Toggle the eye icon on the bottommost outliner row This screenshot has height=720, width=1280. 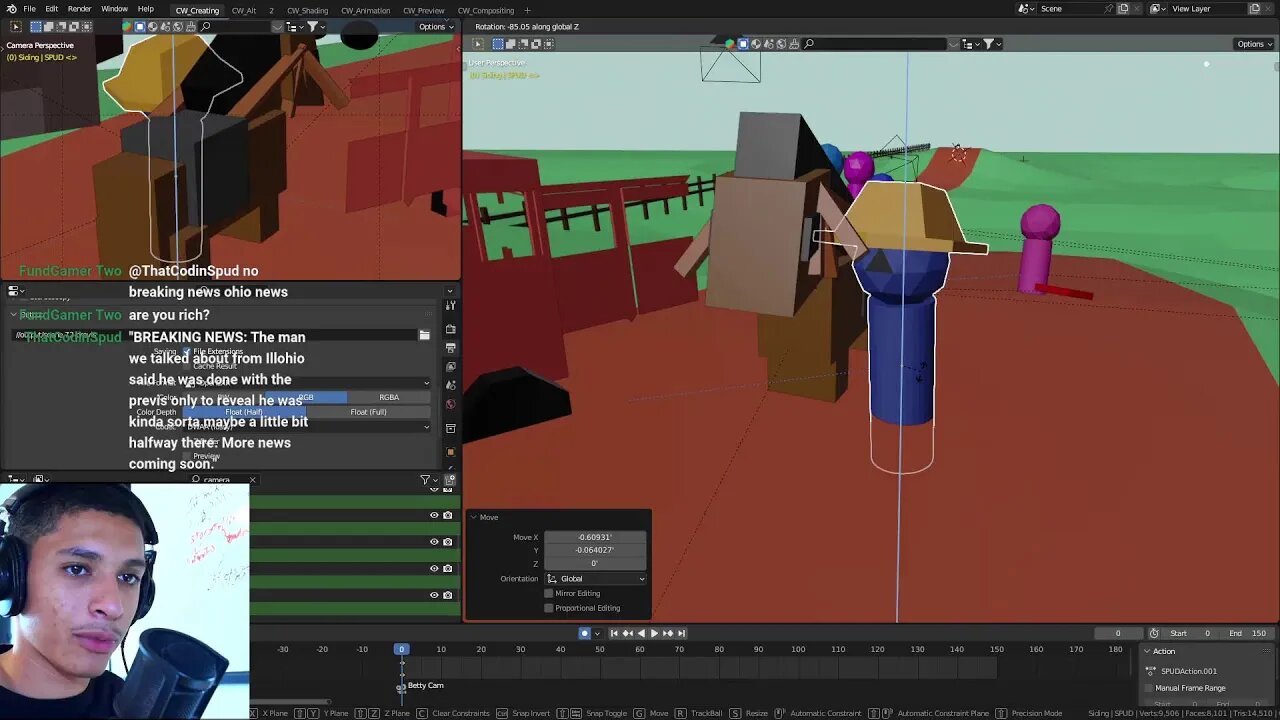pos(434,594)
